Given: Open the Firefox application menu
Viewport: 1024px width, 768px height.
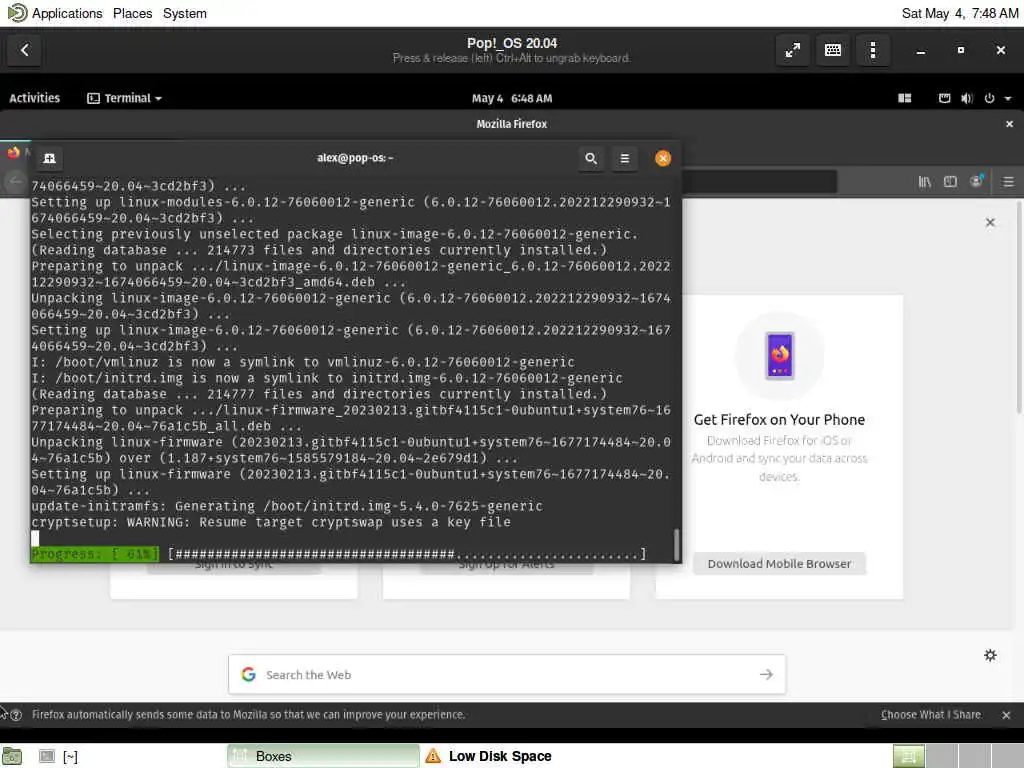Looking at the screenshot, I should [x=1008, y=182].
